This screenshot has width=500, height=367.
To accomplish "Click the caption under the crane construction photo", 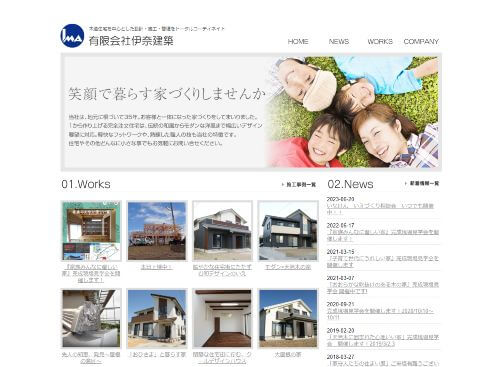I will click(156, 267).
